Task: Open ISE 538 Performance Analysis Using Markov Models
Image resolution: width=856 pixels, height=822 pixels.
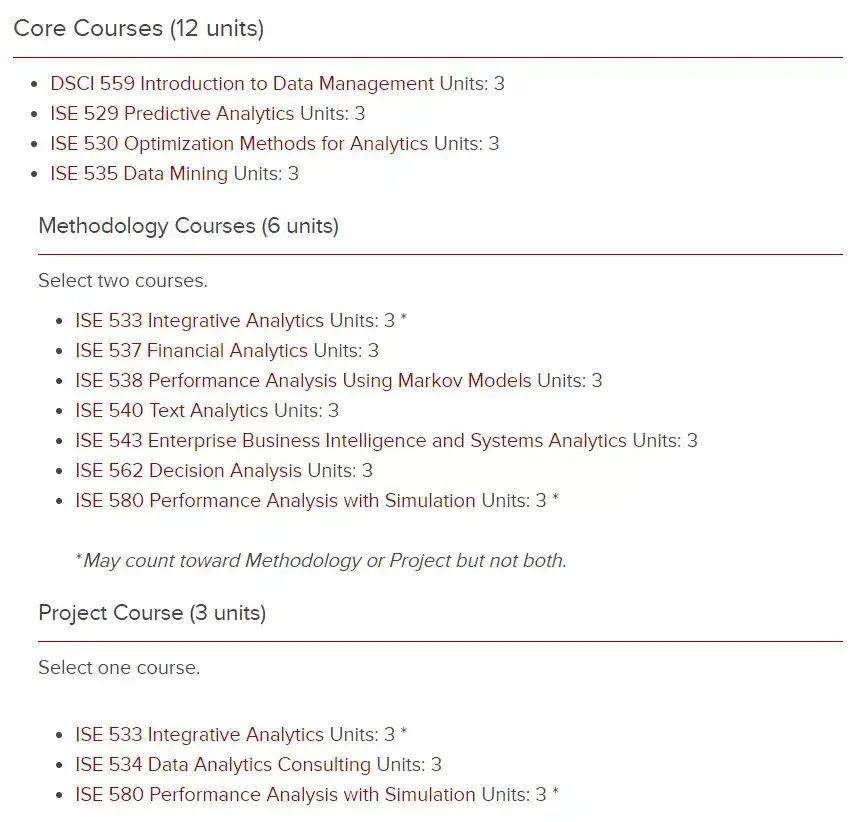Action: point(304,380)
